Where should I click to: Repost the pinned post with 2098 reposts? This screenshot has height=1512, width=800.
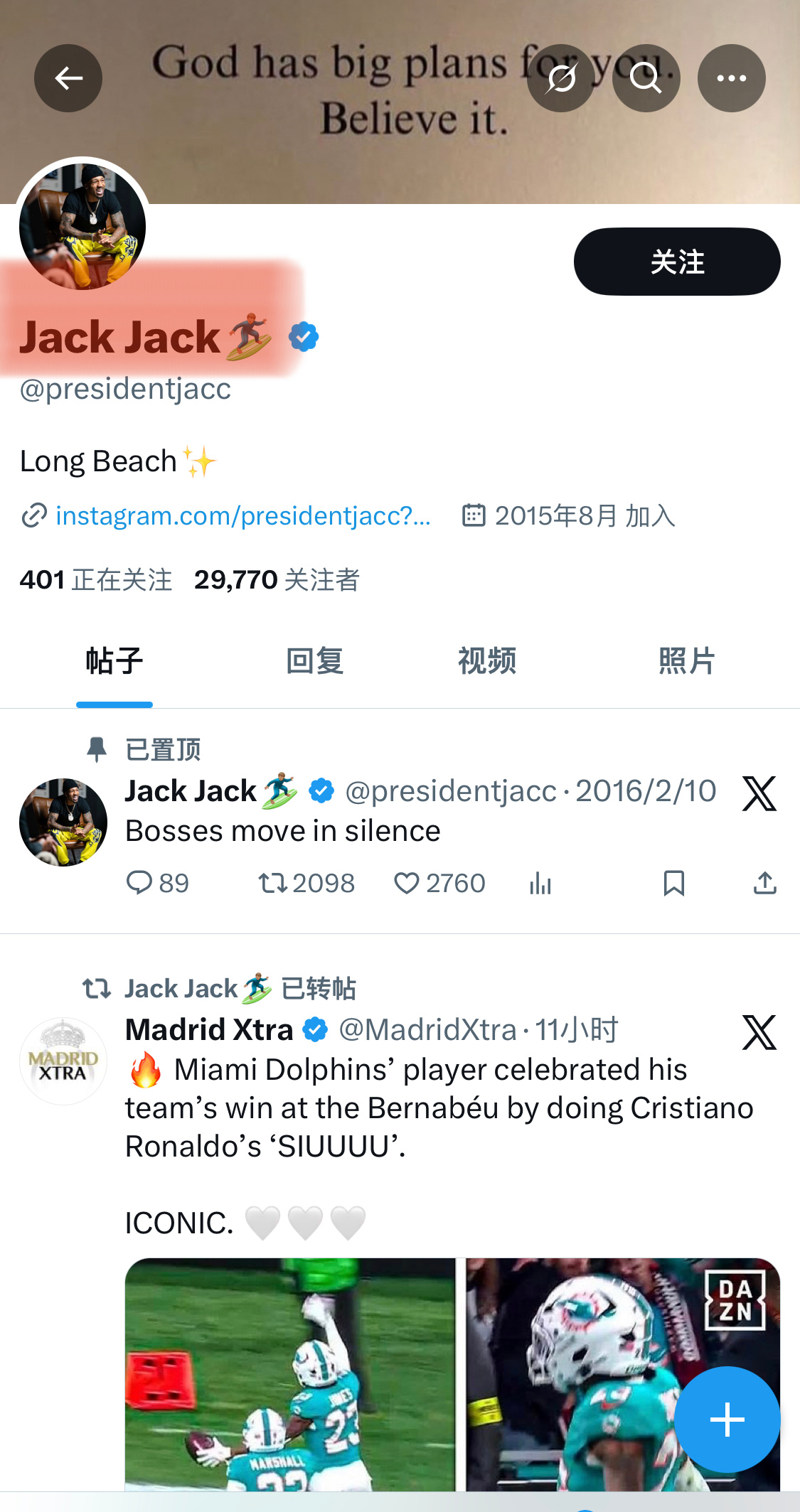coord(306,883)
